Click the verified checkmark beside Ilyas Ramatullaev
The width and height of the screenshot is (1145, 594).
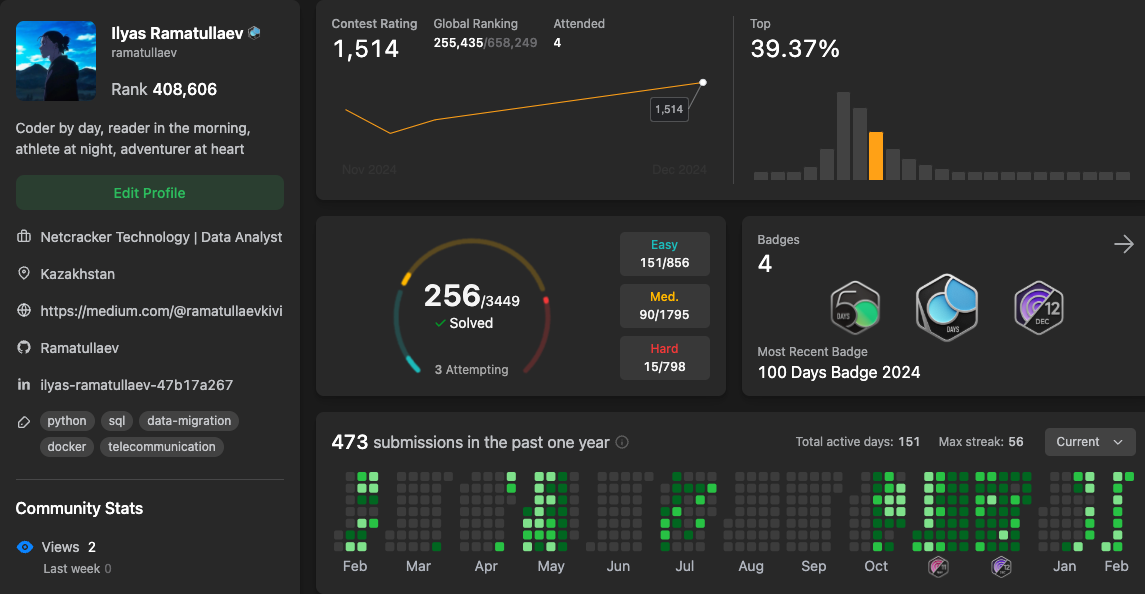[x=255, y=32]
